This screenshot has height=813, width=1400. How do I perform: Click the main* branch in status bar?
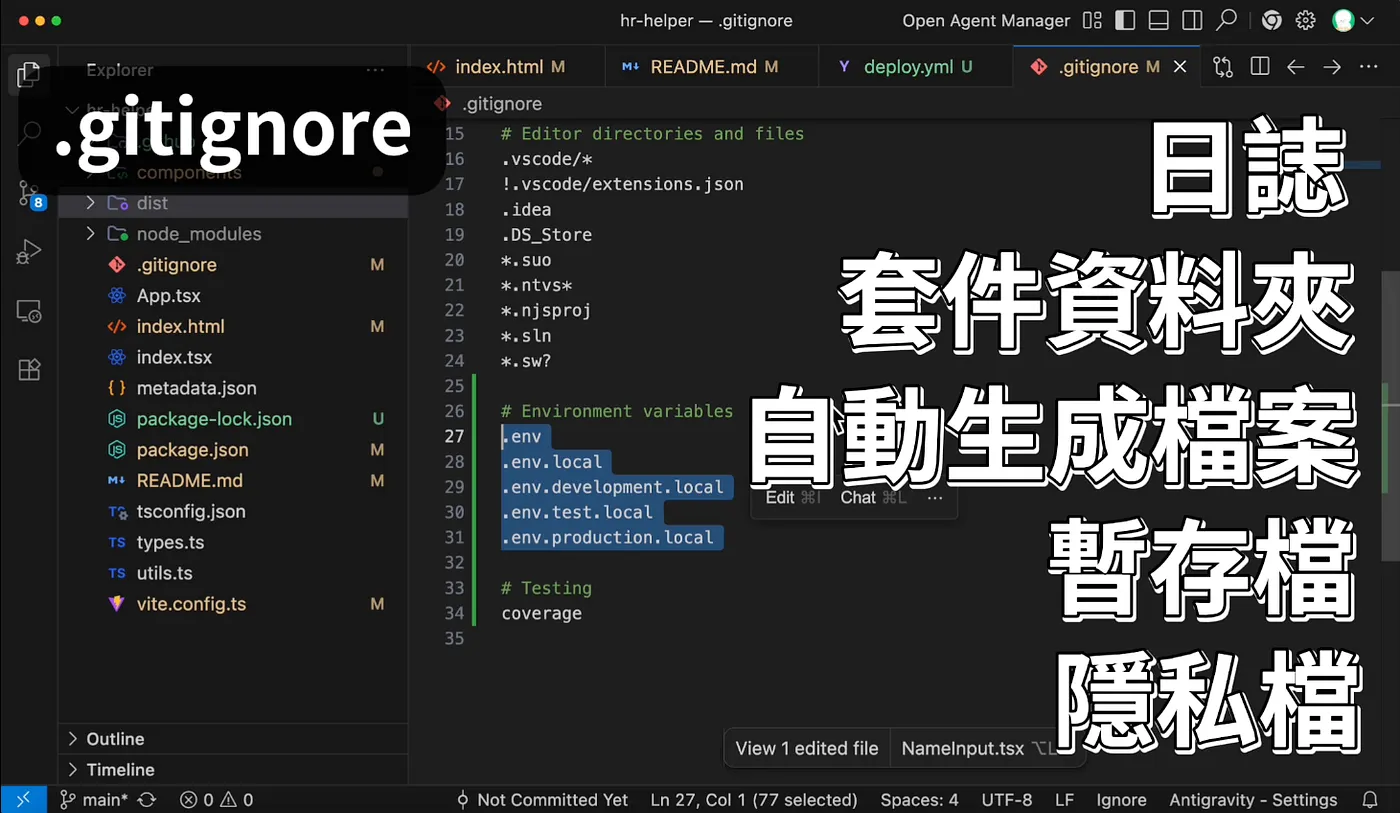[94, 800]
